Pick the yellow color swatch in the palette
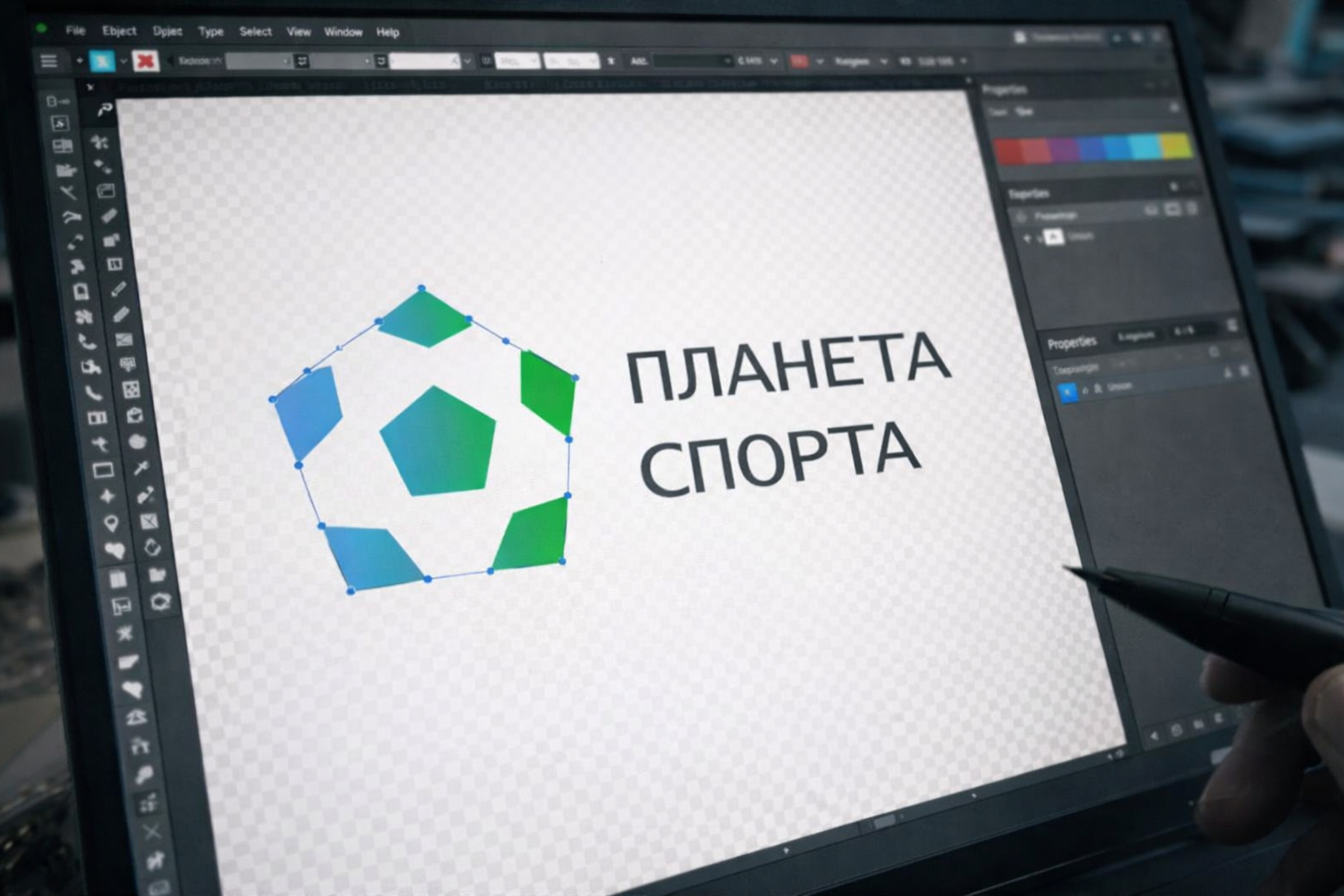This screenshot has height=896, width=1344. pyautogui.click(x=1175, y=146)
